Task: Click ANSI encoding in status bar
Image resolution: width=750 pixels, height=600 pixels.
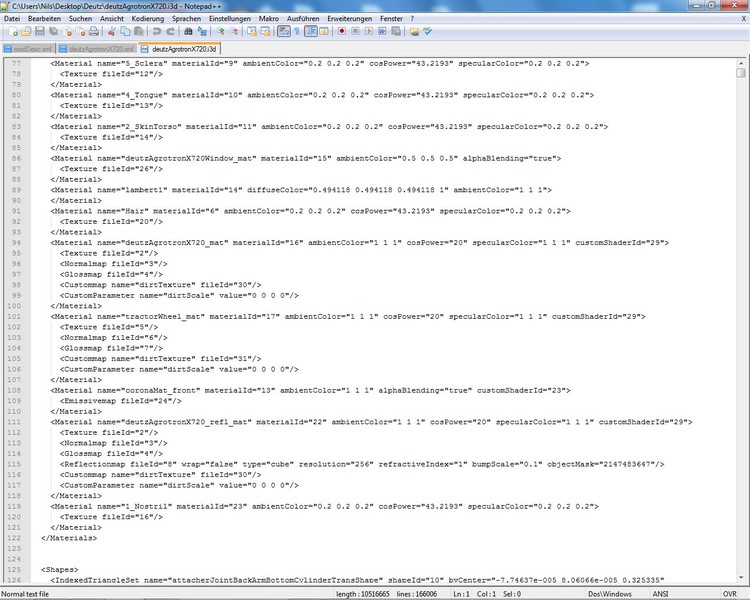Action: tap(660, 594)
